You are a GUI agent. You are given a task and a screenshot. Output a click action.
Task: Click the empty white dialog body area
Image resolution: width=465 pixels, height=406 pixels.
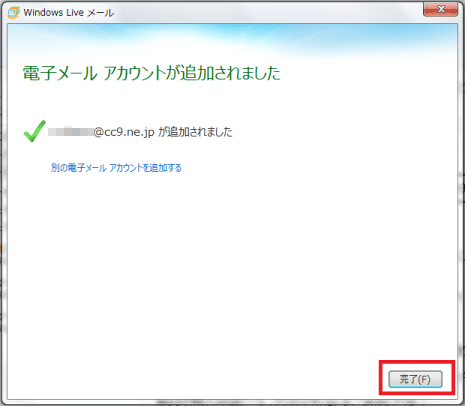(232, 267)
